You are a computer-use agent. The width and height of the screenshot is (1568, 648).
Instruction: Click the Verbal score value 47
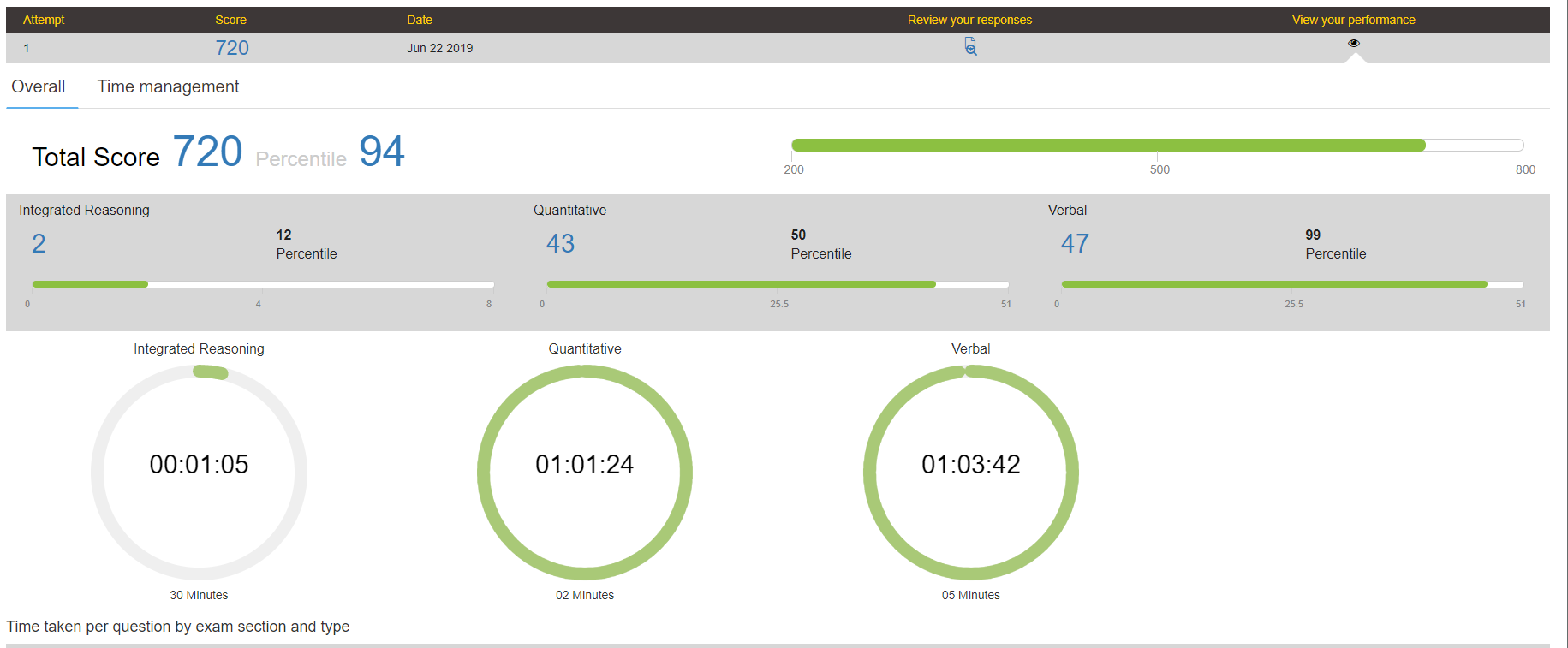(1075, 244)
